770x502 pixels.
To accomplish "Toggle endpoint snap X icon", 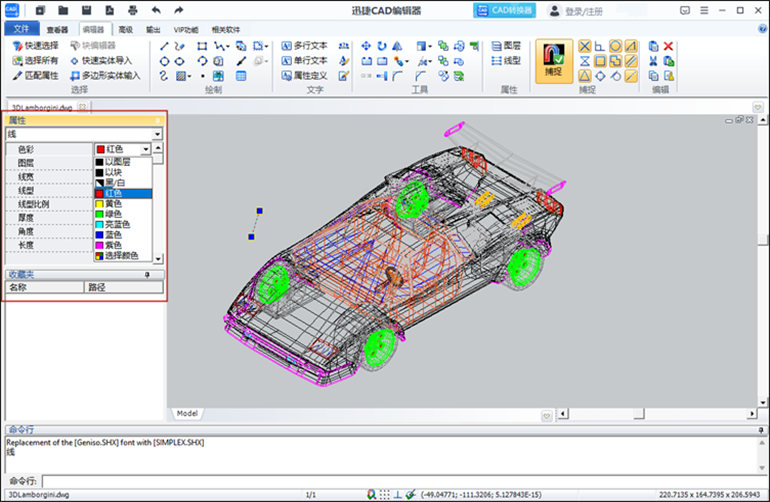I will pos(584,46).
